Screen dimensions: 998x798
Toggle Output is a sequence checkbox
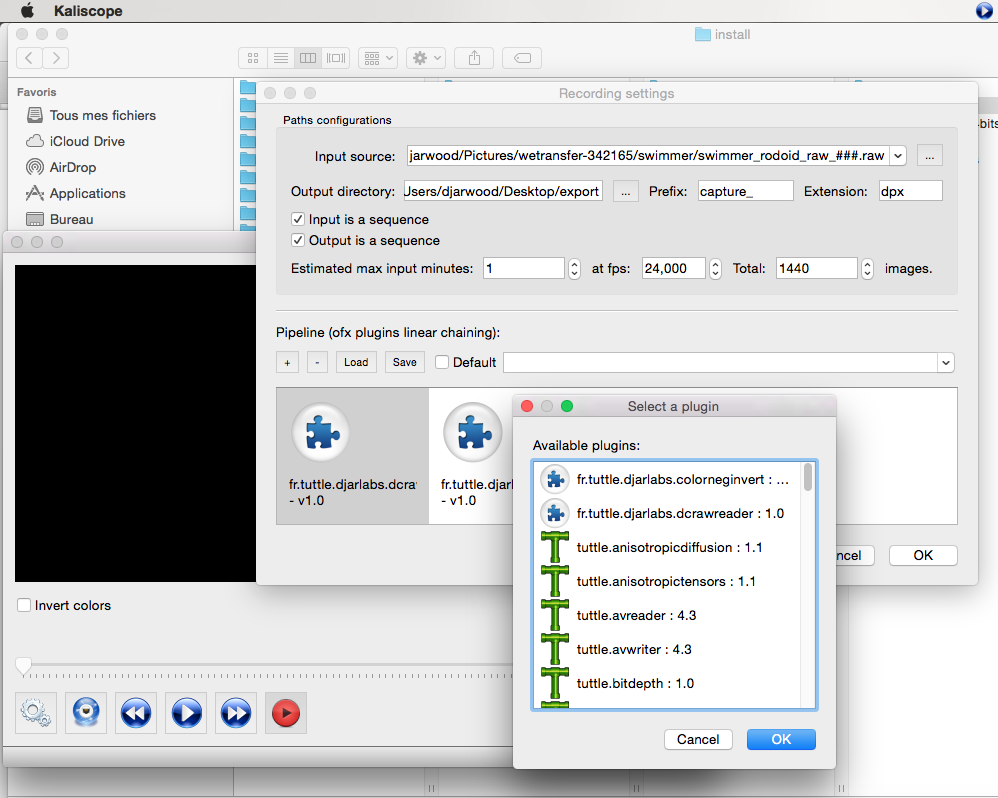297,240
